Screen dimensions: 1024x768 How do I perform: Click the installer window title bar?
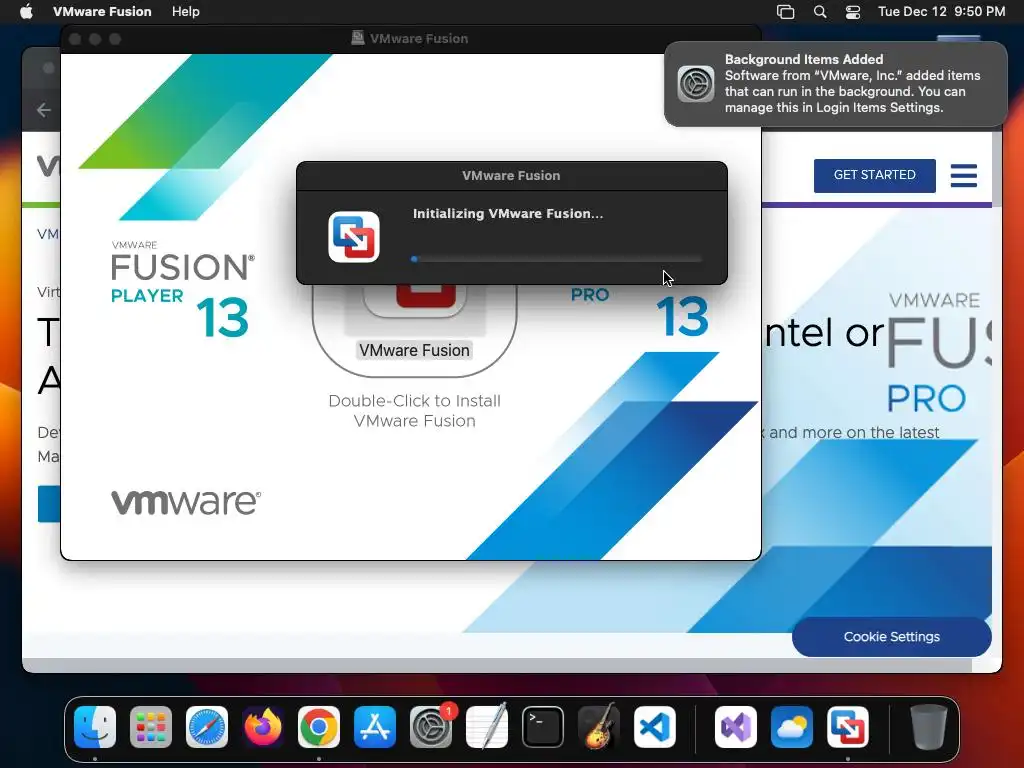[411, 39]
